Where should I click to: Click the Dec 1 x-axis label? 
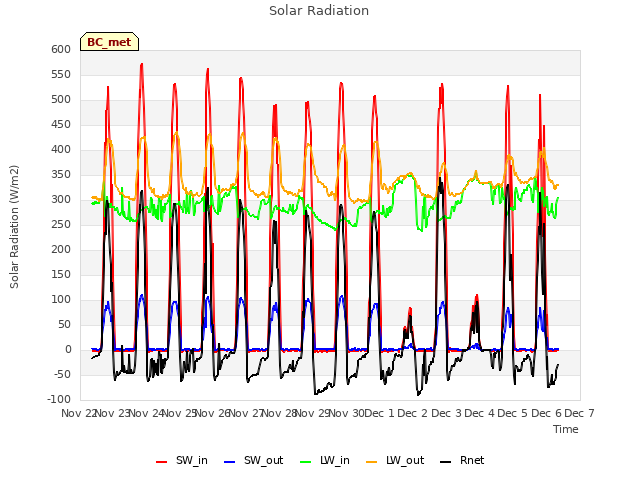pyautogui.click(x=380, y=413)
